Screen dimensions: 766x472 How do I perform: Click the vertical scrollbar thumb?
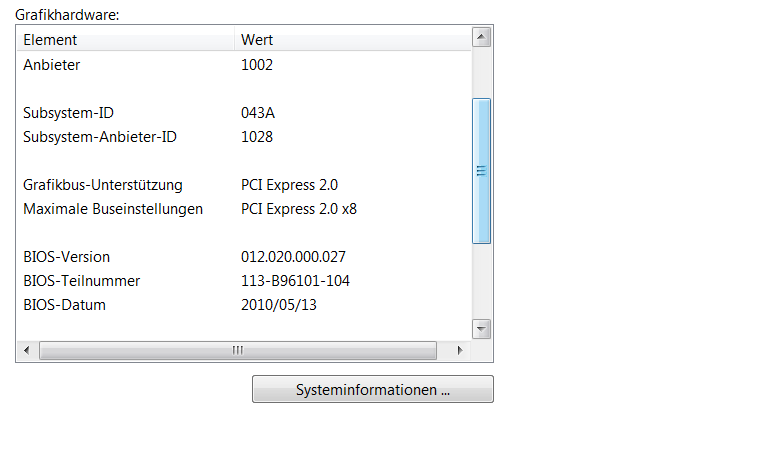481,170
